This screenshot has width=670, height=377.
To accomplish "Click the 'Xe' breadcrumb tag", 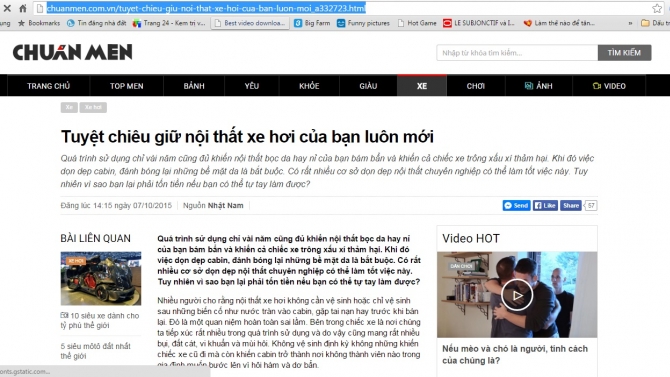I will (x=69, y=107).
